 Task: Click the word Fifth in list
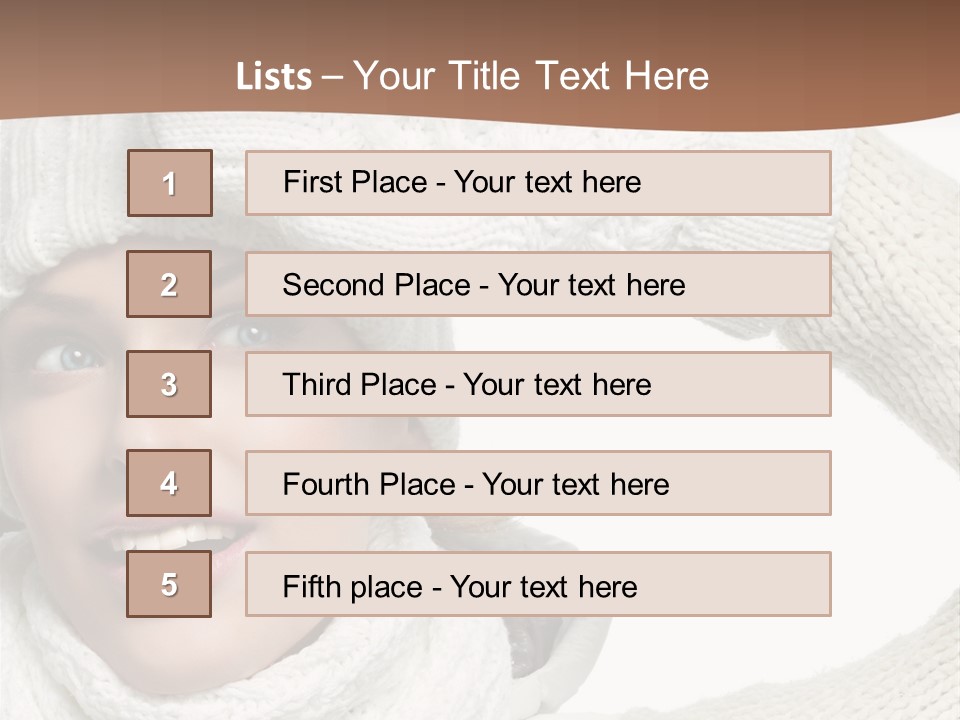click(314, 585)
